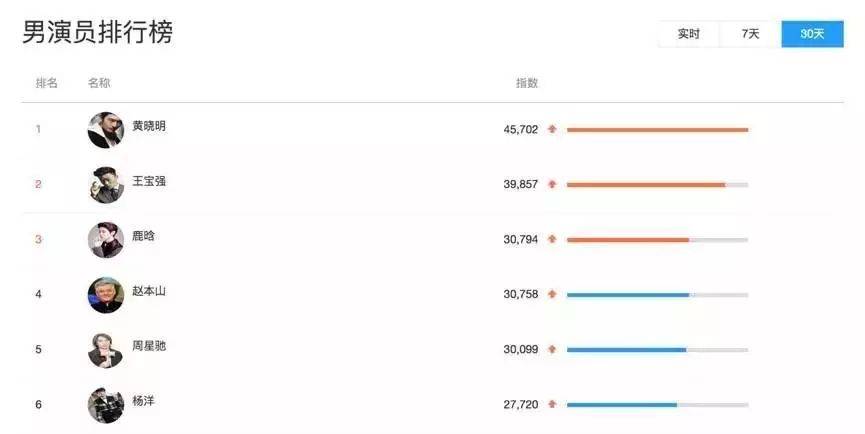Click Yang Yang's avatar (杨洋)
This screenshot has height=434, width=865.
point(106,405)
